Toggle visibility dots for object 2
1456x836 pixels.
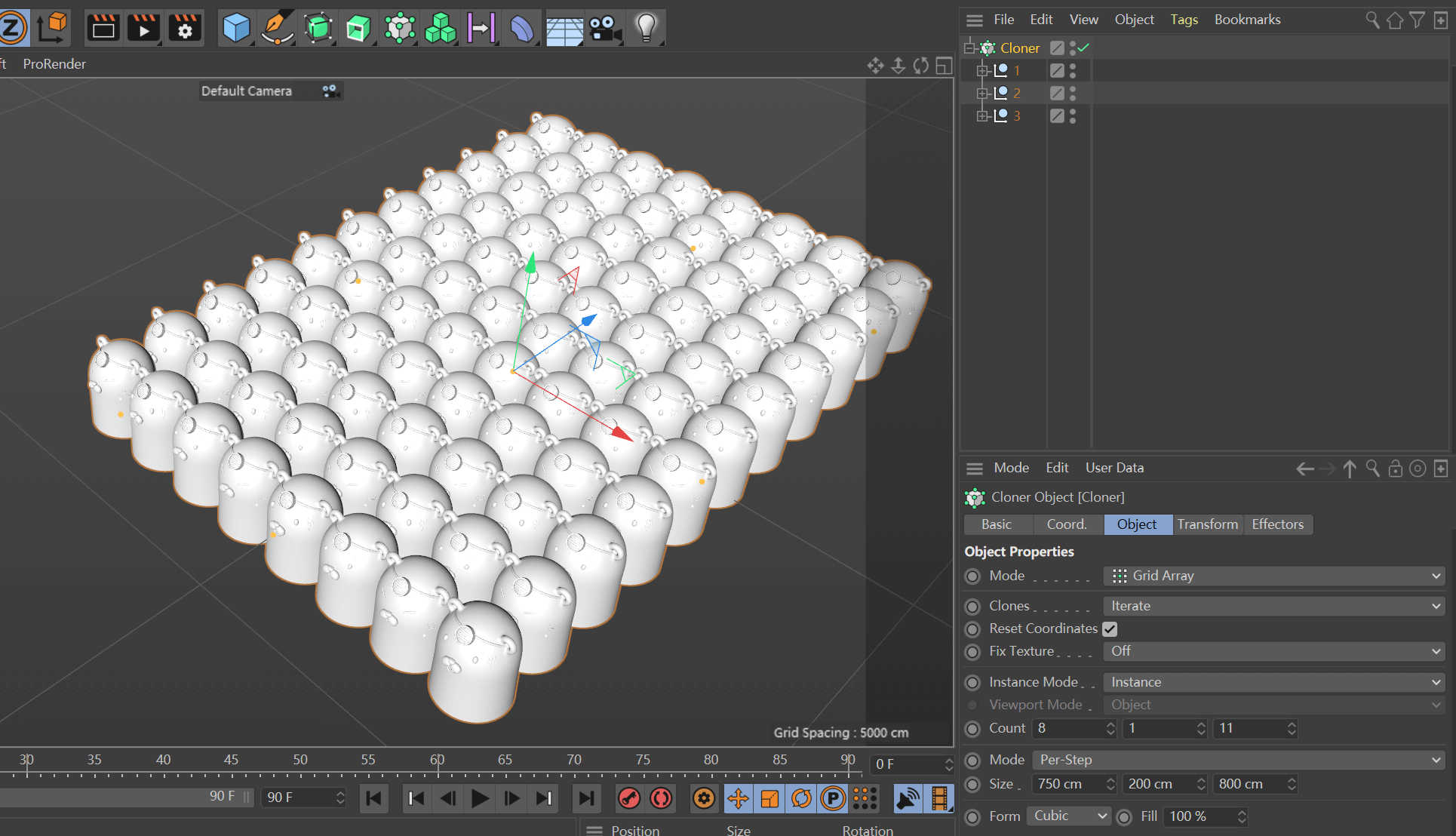pos(1073,93)
